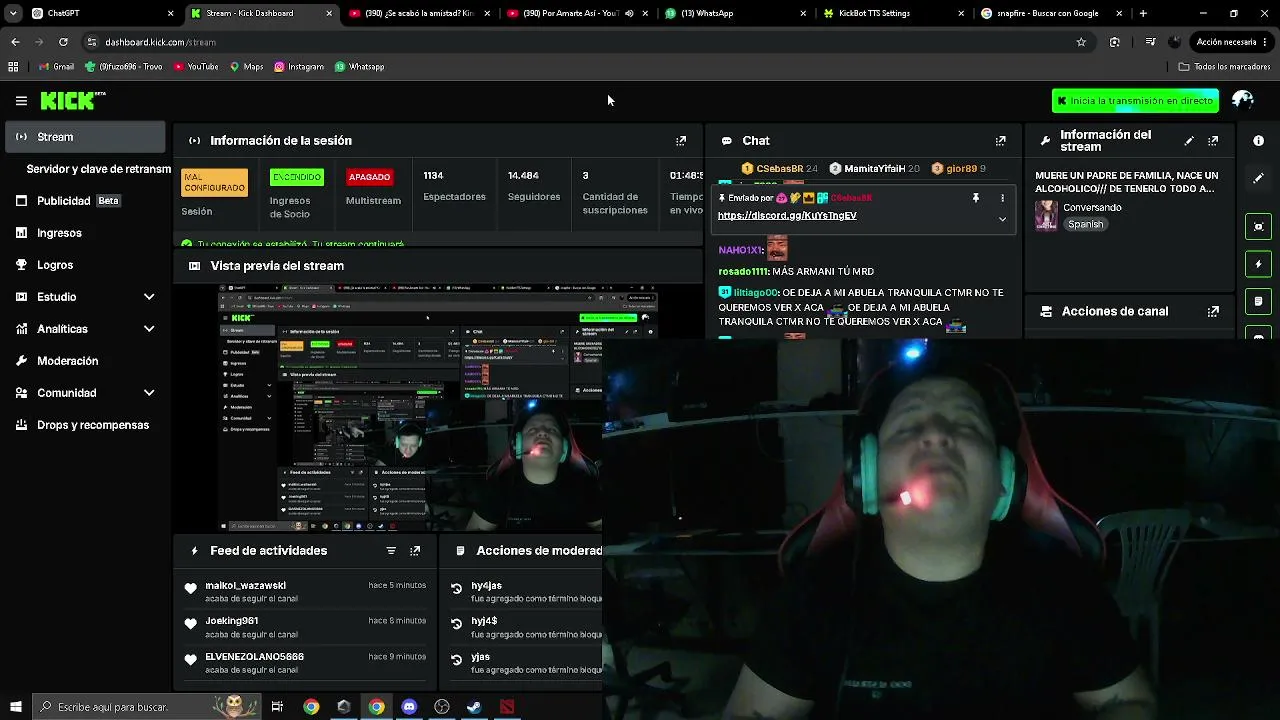Viewport: 1280px width, 720px height.
Task: Undo the yjas blocked term action
Action: [457, 660]
